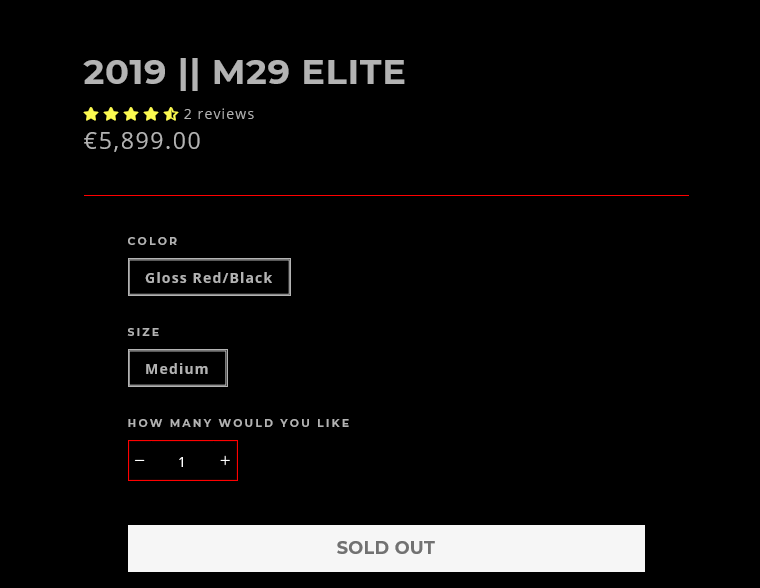Click the second yellow rating star
This screenshot has height=588, width=760.
click(111, 114)
